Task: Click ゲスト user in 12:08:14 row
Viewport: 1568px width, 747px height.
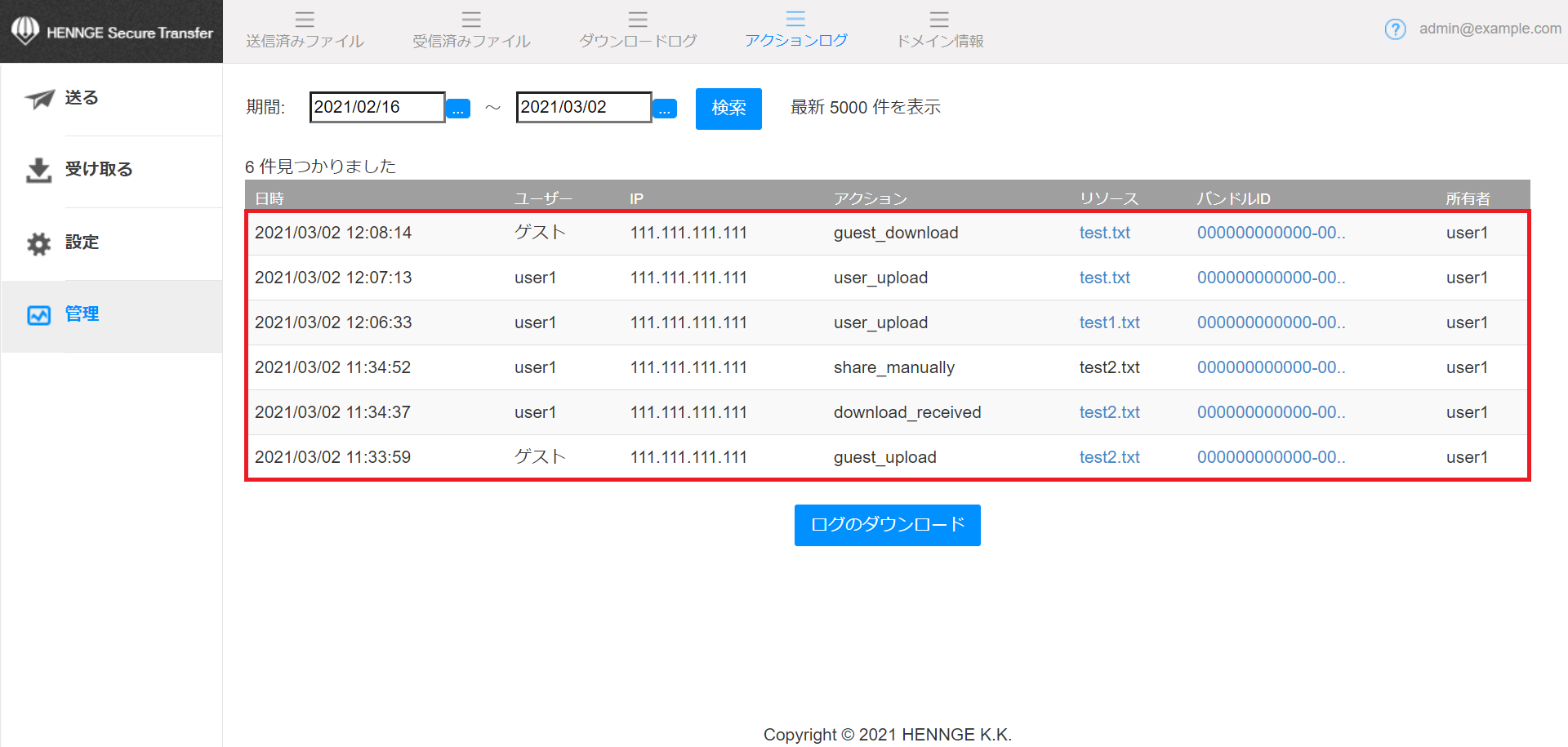Action: tap(540, 232)
